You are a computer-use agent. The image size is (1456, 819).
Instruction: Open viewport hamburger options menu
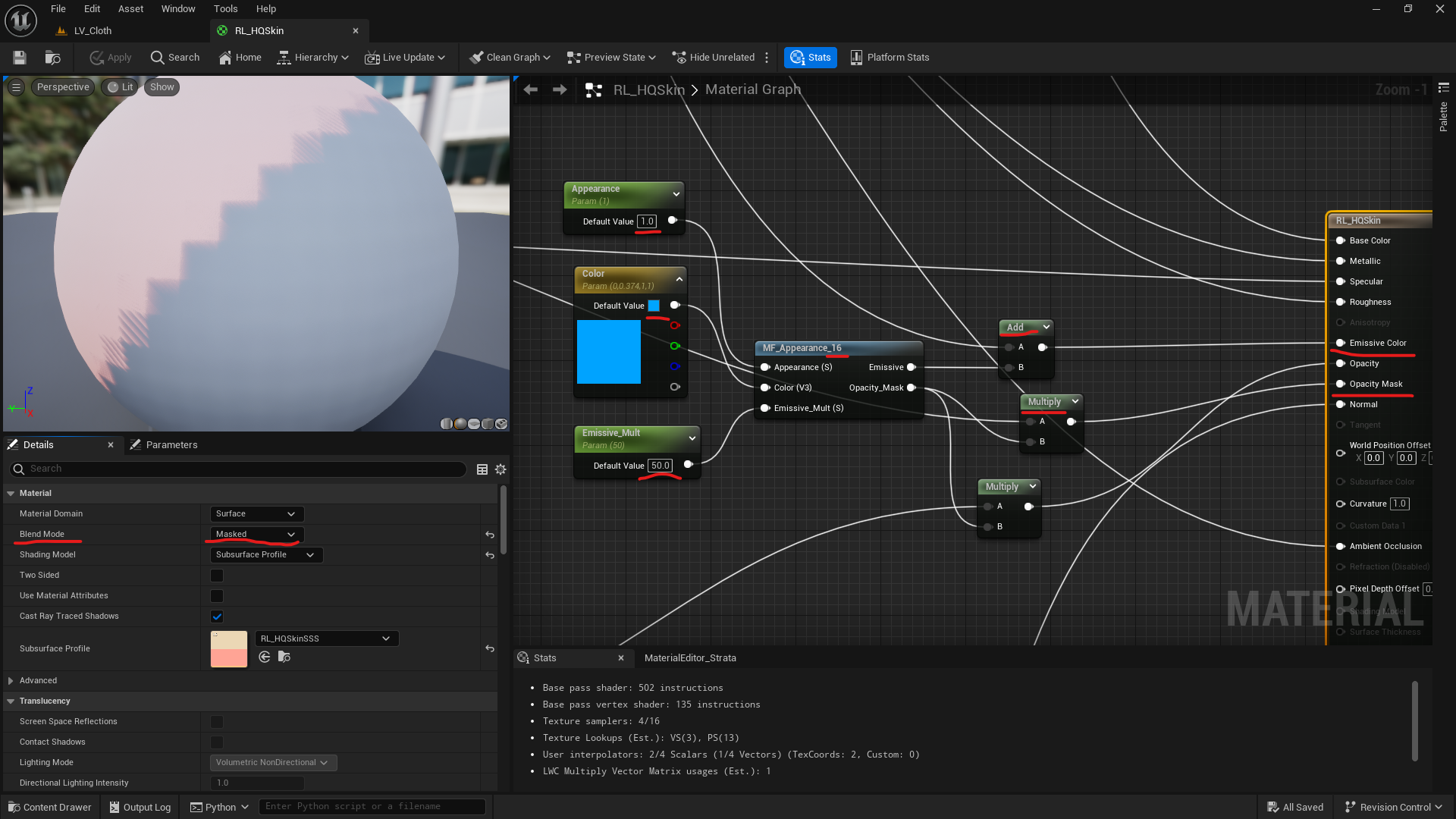click(16, 87)
